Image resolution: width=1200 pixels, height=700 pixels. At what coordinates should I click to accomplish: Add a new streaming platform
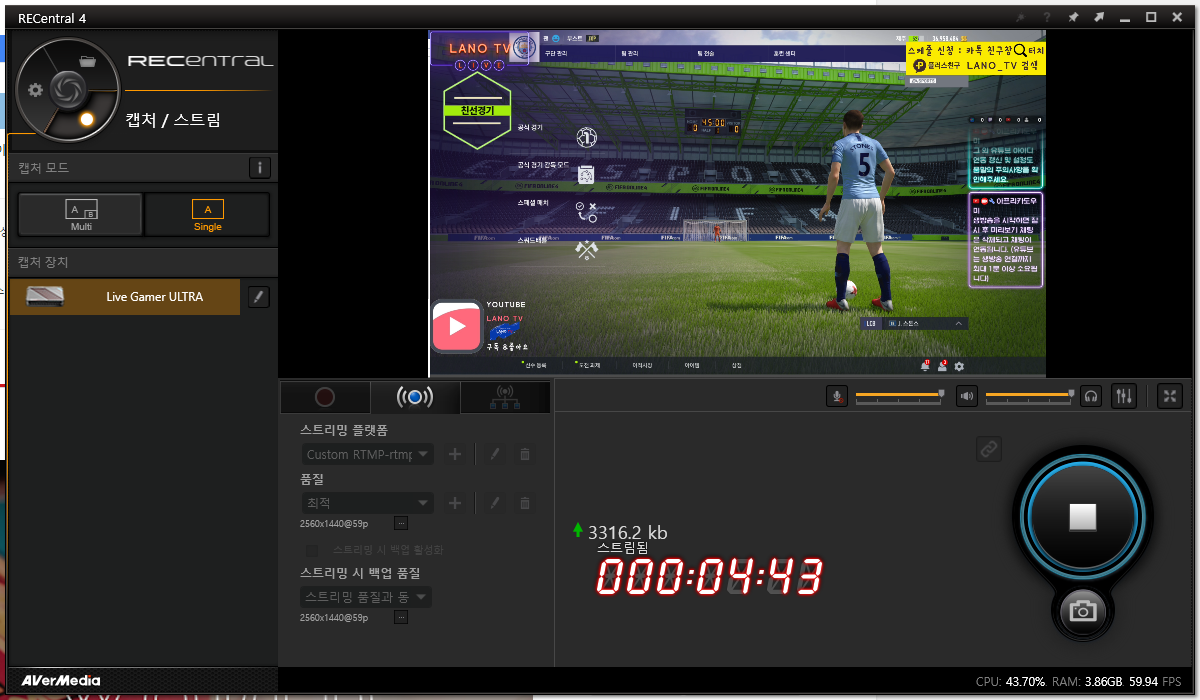(455, 454)
